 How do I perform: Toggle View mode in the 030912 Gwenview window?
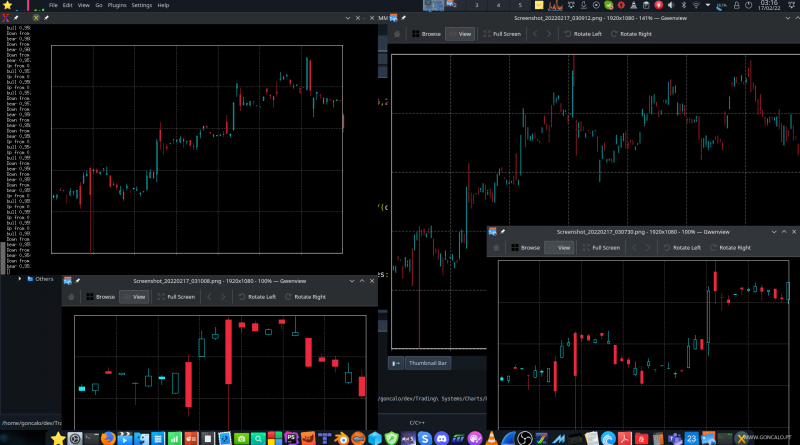click(459, 33)
